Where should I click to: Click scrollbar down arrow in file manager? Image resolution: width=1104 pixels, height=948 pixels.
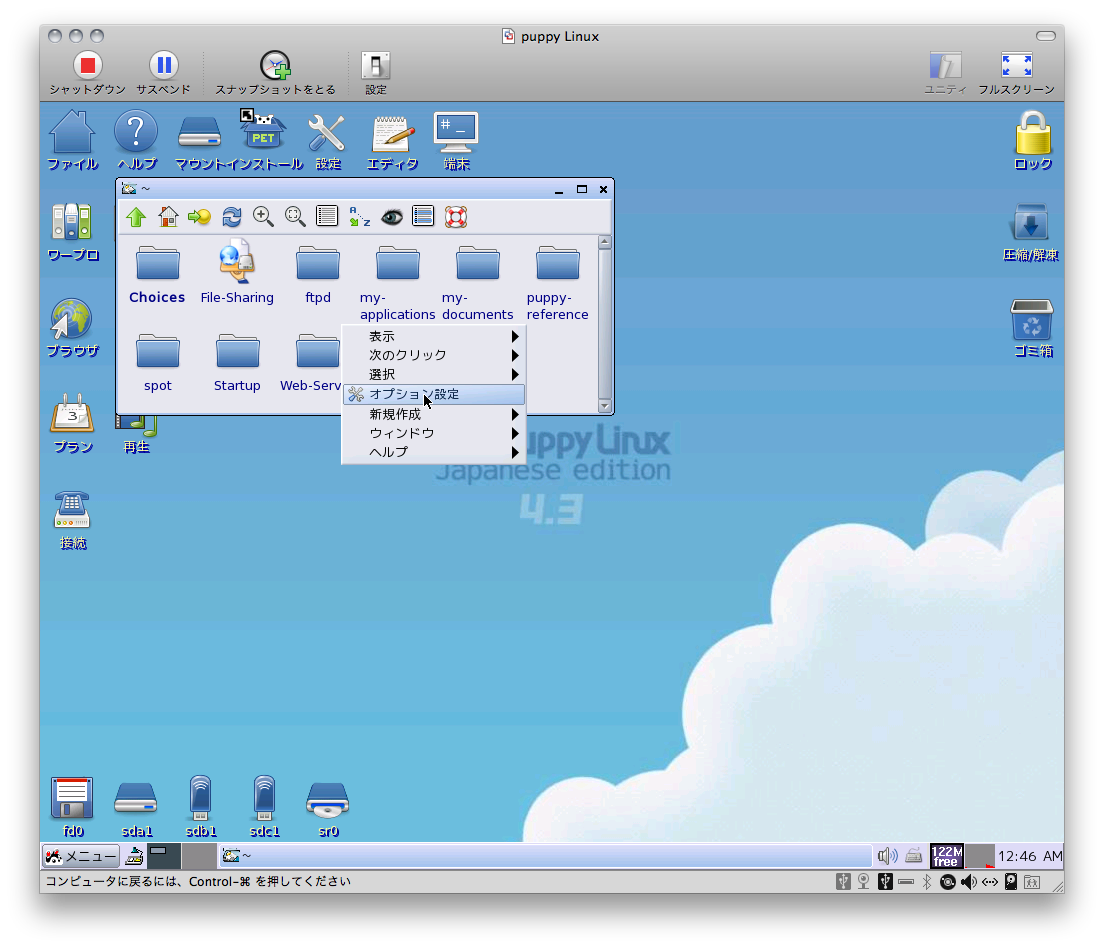click(605, 406)
